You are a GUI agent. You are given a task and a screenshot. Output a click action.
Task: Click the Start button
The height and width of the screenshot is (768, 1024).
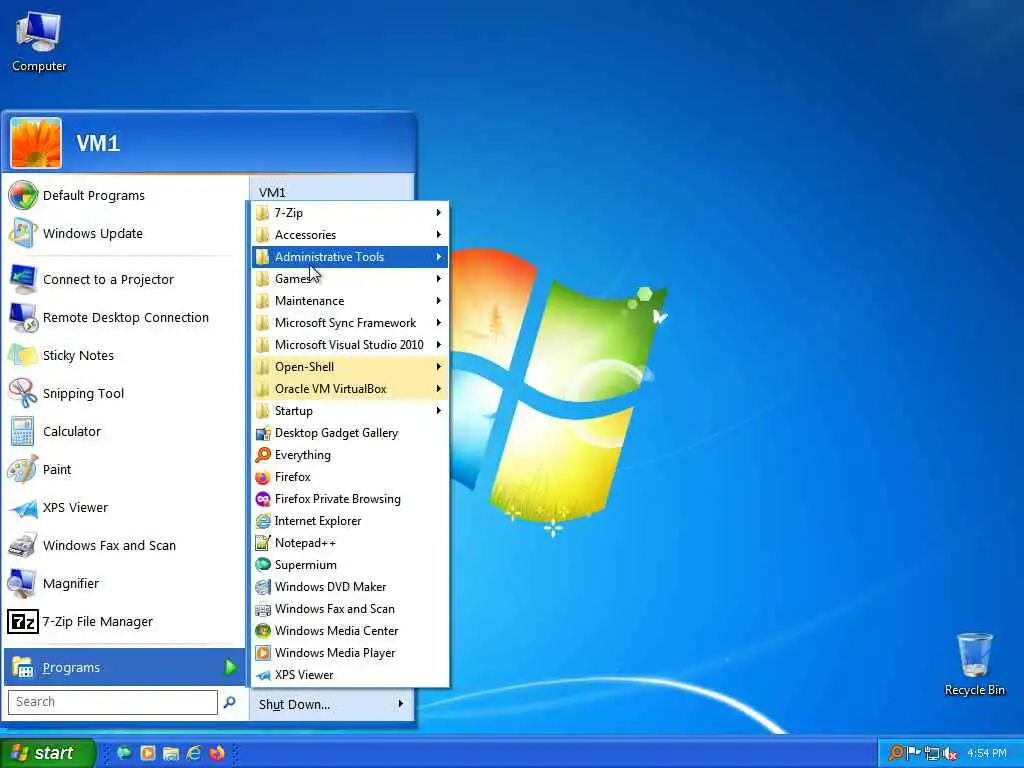tap(47, 753)
